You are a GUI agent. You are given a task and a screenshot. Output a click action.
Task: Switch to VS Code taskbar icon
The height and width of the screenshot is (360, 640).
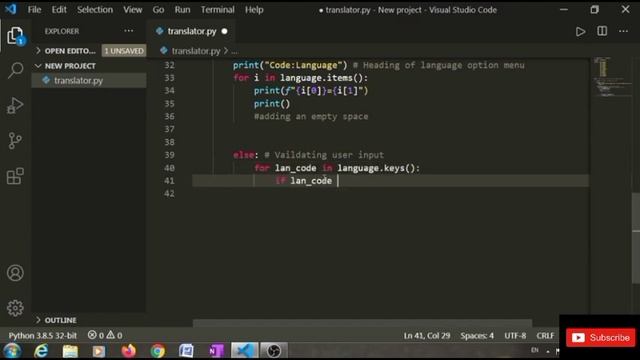click(x=244, y=351)
